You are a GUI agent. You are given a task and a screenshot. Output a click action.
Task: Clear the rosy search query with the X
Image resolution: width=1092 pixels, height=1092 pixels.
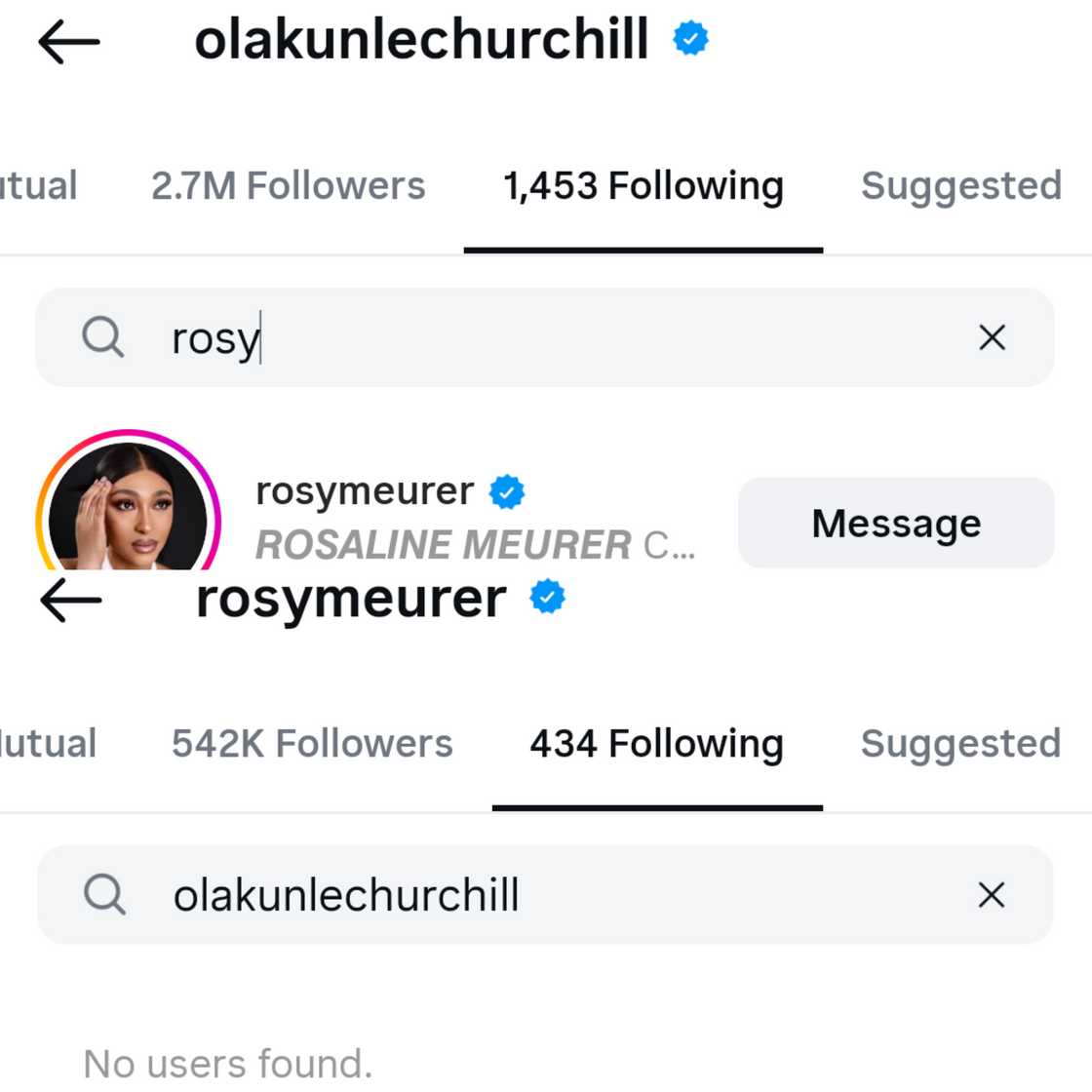pos(991,337)
